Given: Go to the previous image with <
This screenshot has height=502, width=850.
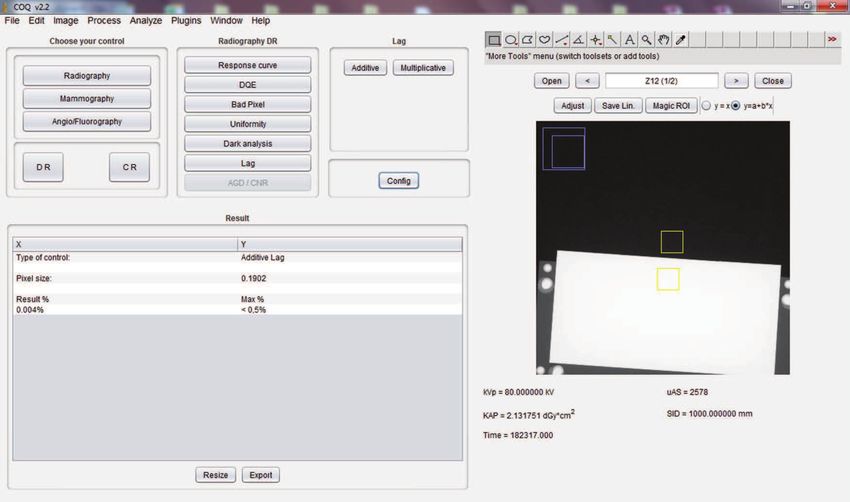Looking at the screenshot, I should pos(587,81).
